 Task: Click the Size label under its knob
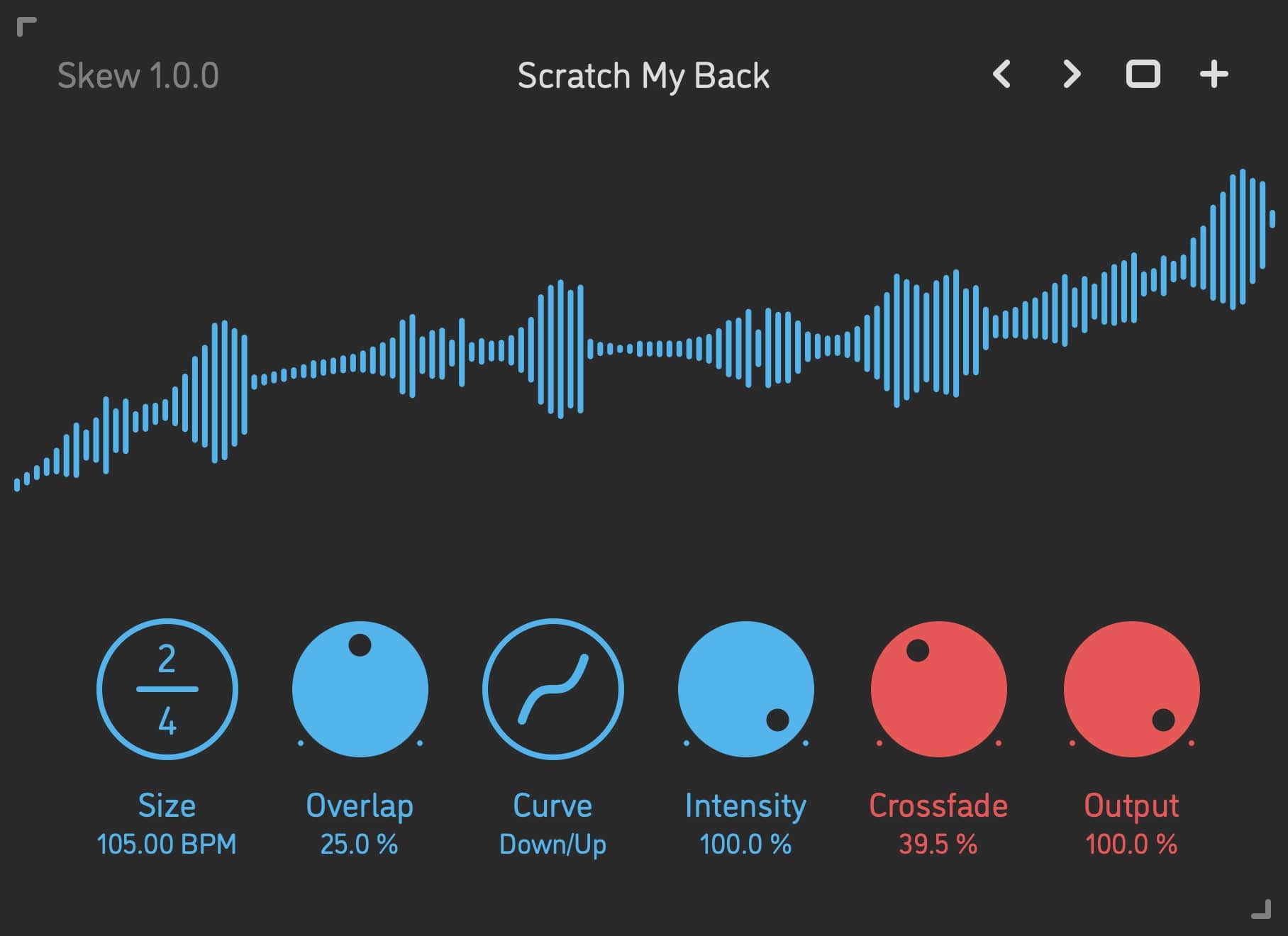point(166,805)
